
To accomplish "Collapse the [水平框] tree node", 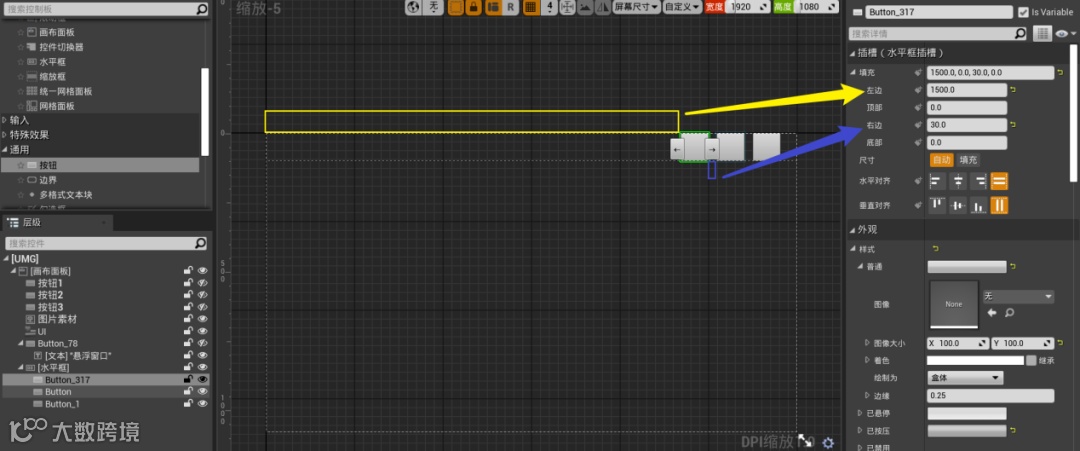I will tap(21, 368).
